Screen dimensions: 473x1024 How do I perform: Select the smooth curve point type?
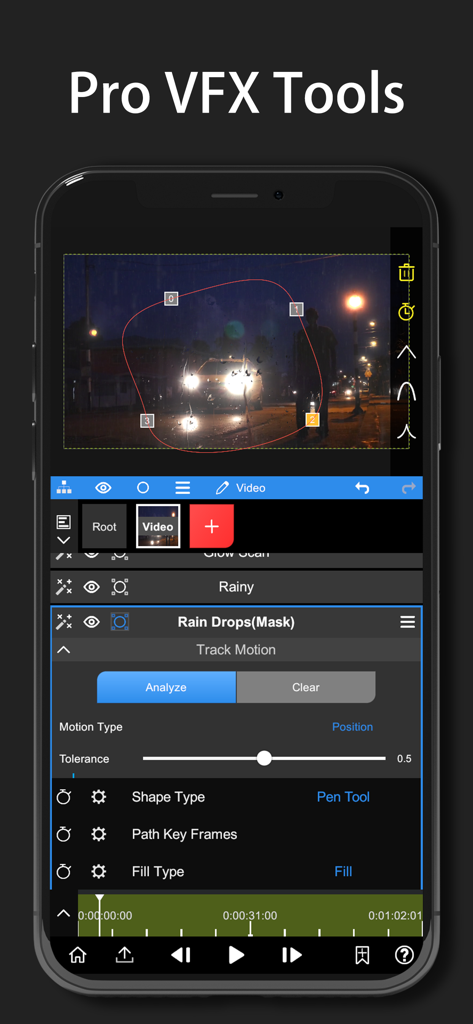tap(406, 391)
